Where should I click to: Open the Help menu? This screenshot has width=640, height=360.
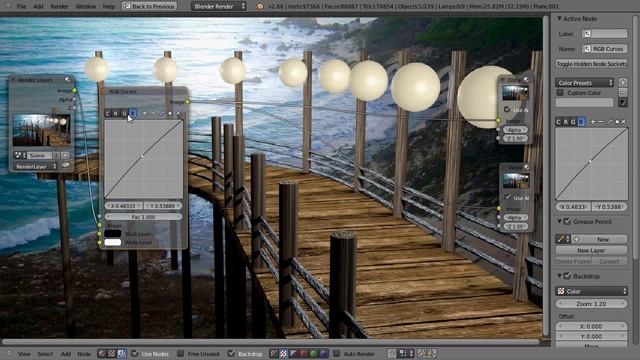[109, 6]
